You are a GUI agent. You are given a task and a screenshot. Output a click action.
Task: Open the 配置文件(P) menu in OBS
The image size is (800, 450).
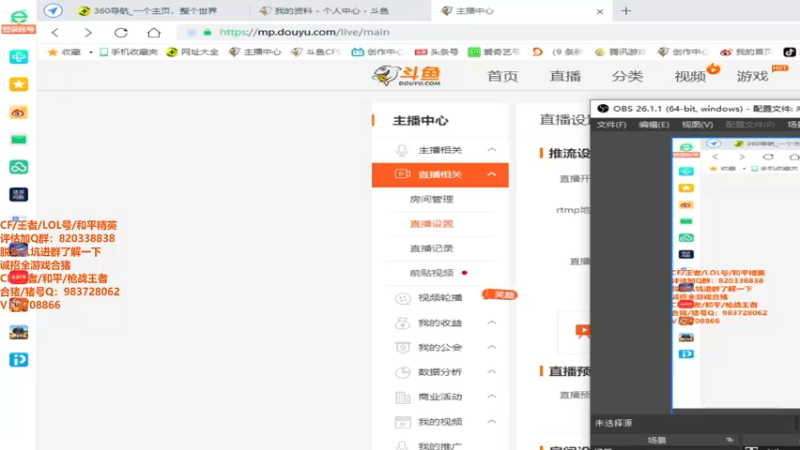click(x=749, y=124)
